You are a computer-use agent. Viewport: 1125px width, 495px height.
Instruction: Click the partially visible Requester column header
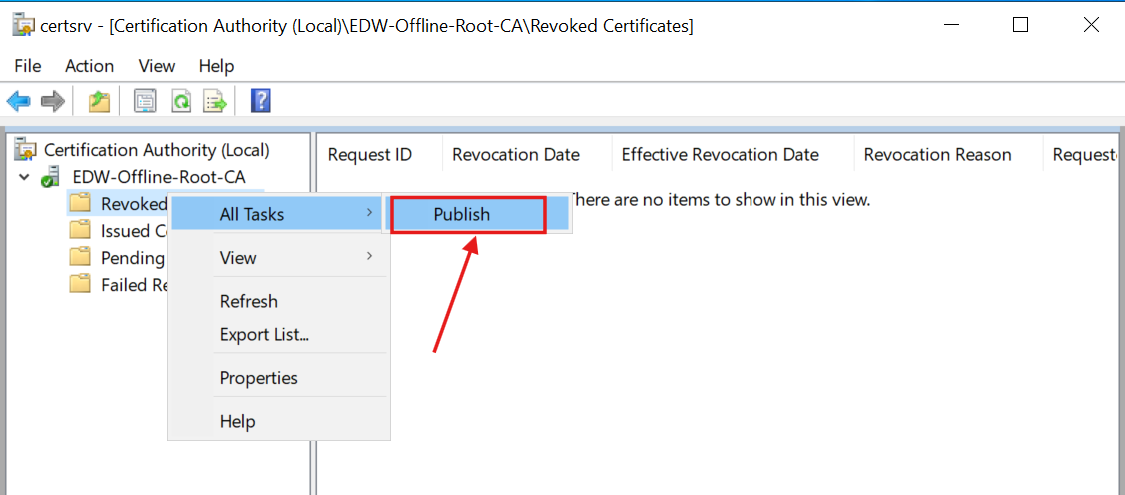click(x=1083, y=154)
